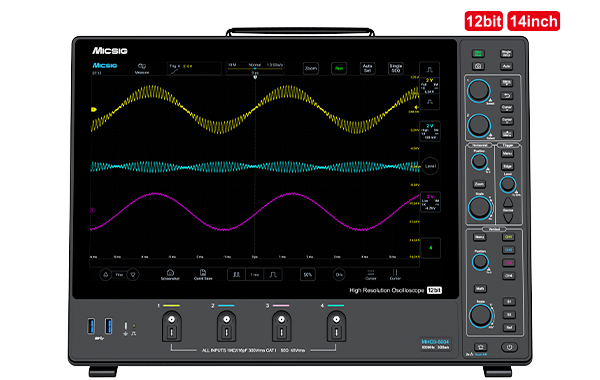Tap the green channel 4 box

pyautogui.click(x=430, y=248)
